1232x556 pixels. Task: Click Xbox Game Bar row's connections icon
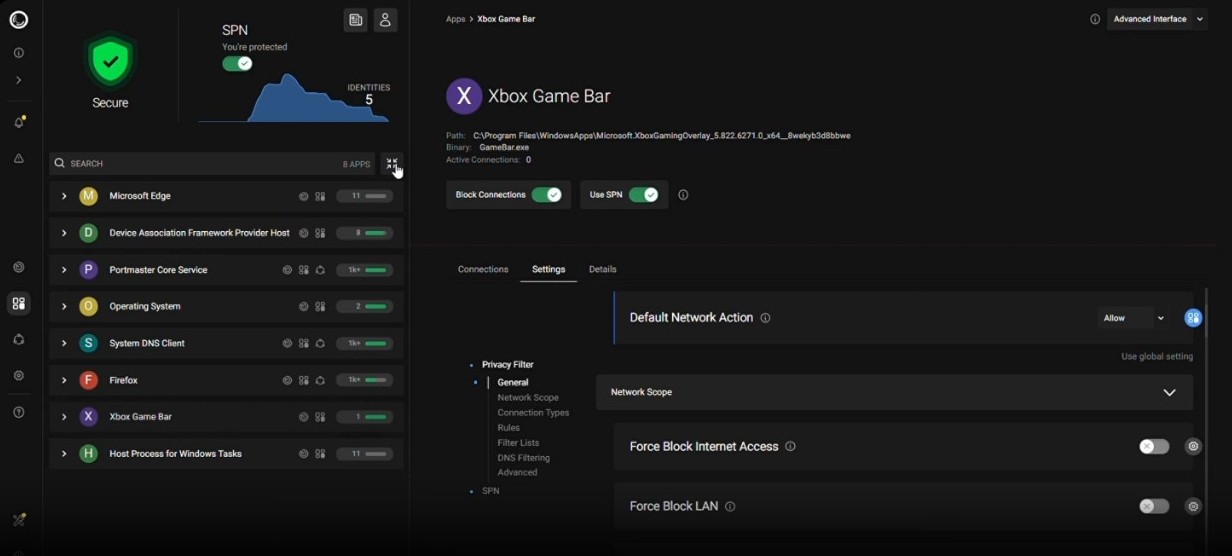coord(303,417)
